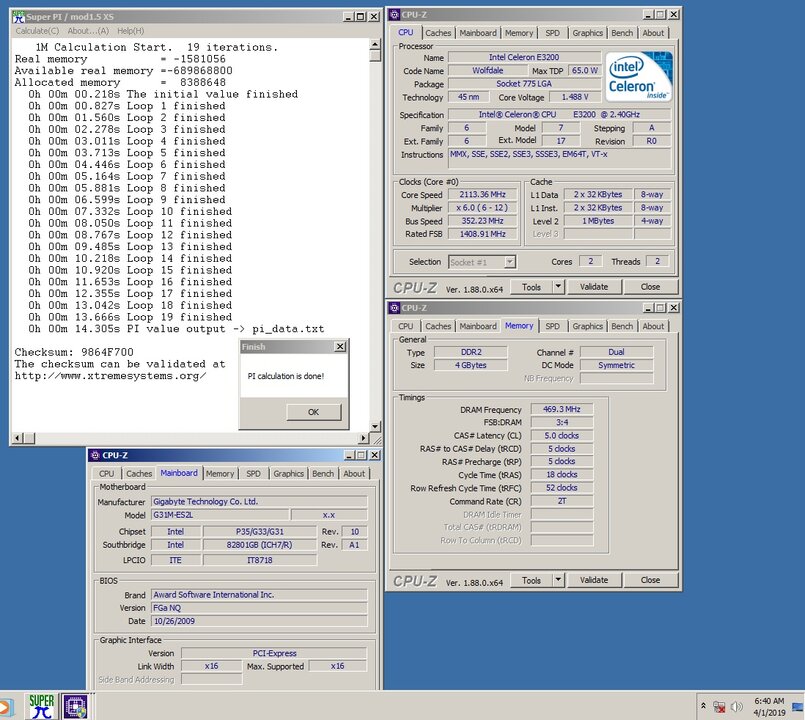Screen dimensions: 805x720
Task: Click the Close button in the Memory window
Action: 650,580
